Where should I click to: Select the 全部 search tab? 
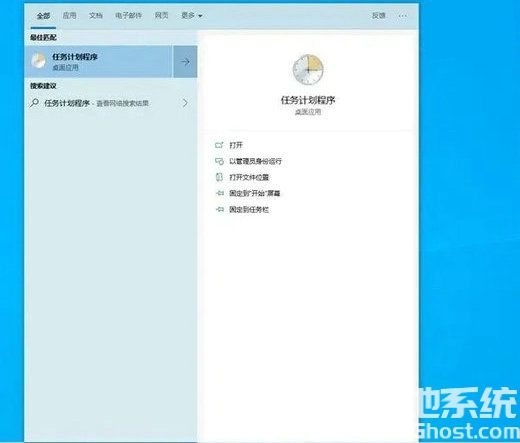(x=43, y=16)
